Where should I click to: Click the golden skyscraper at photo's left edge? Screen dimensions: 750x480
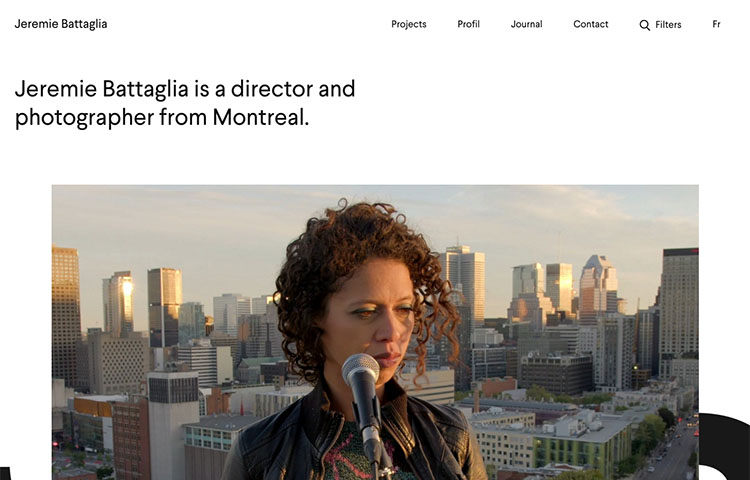point(66,316)
